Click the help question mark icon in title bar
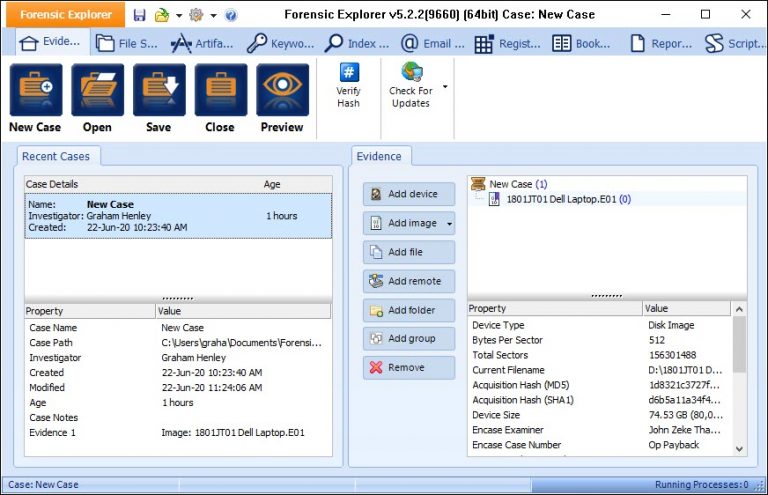Screen dimensions: 768x495 (231, 15)
